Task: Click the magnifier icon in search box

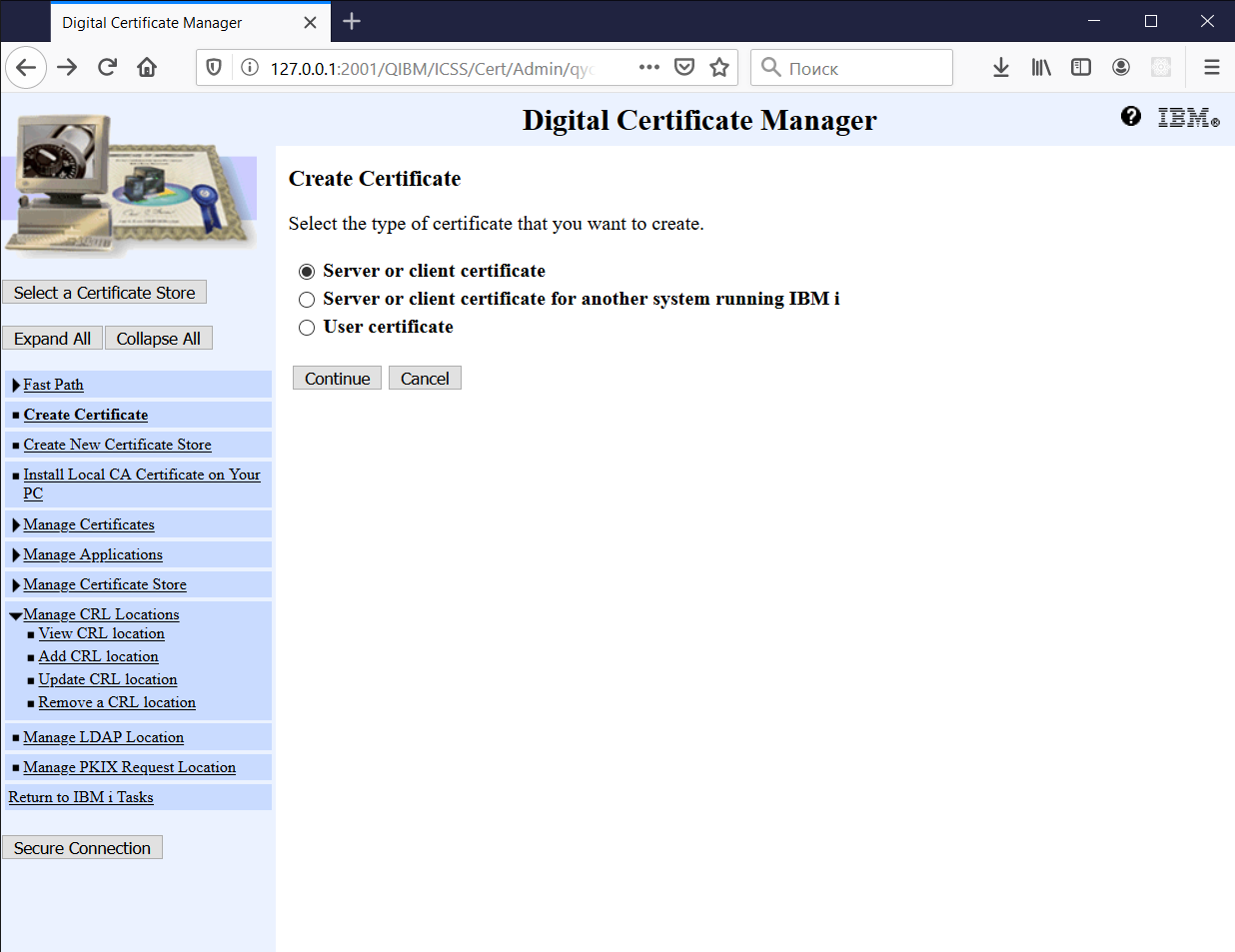Action: click(770, 67)
